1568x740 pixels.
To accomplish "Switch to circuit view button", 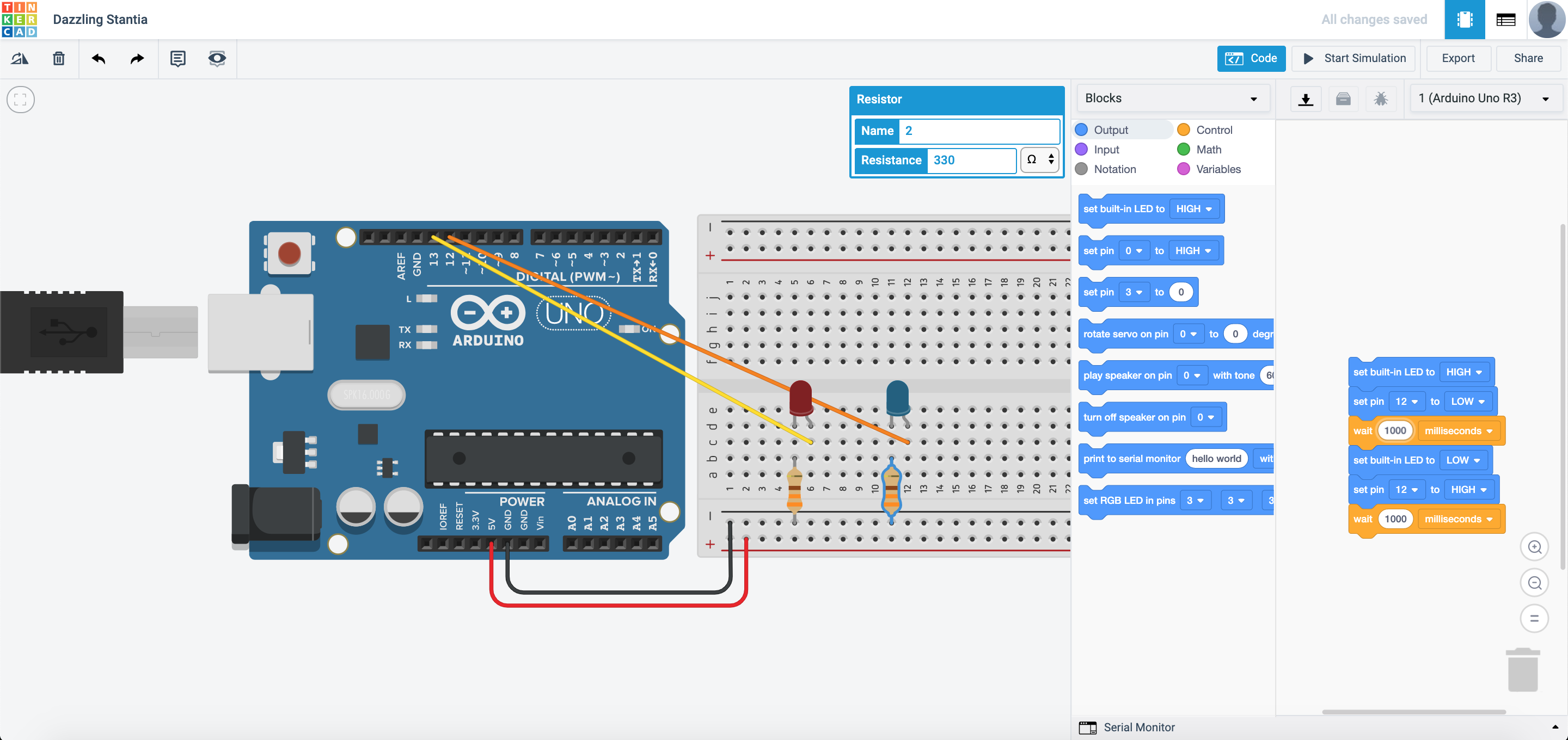I will coord(1464,20).
